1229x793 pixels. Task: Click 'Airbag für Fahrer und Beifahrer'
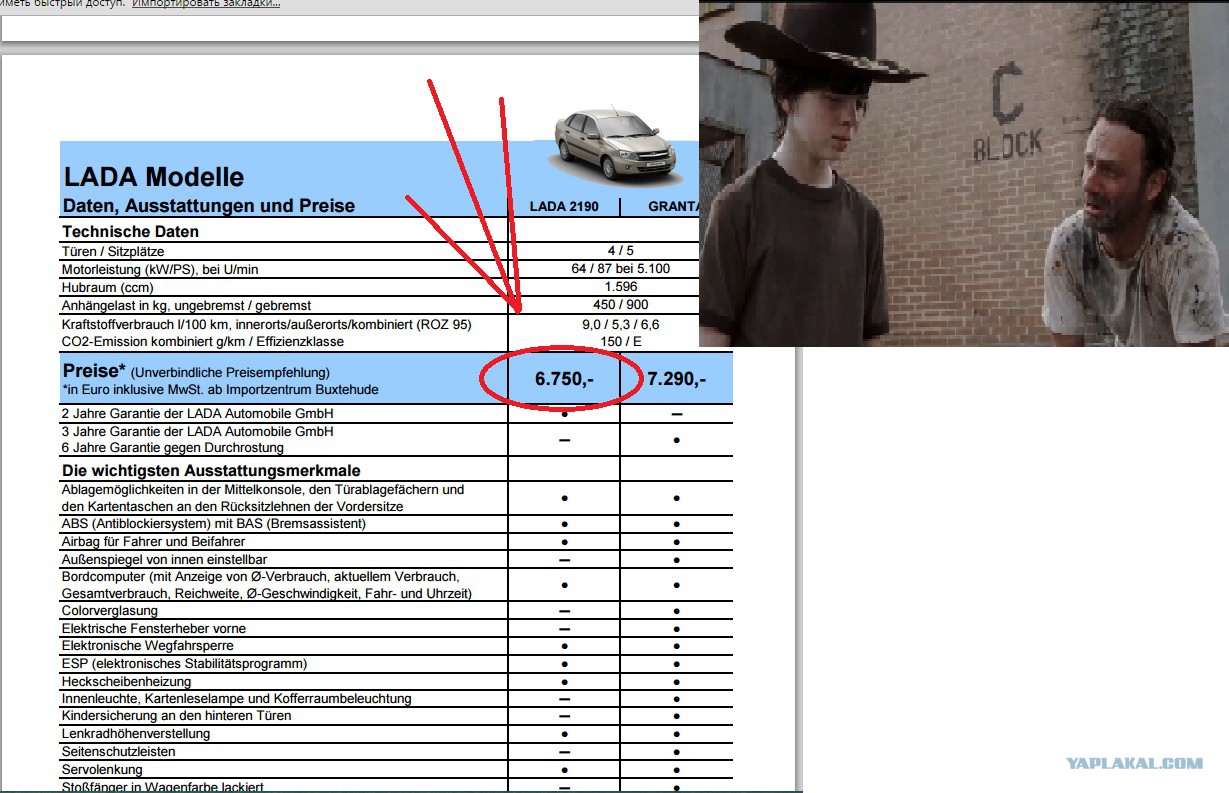pos(153,542)
